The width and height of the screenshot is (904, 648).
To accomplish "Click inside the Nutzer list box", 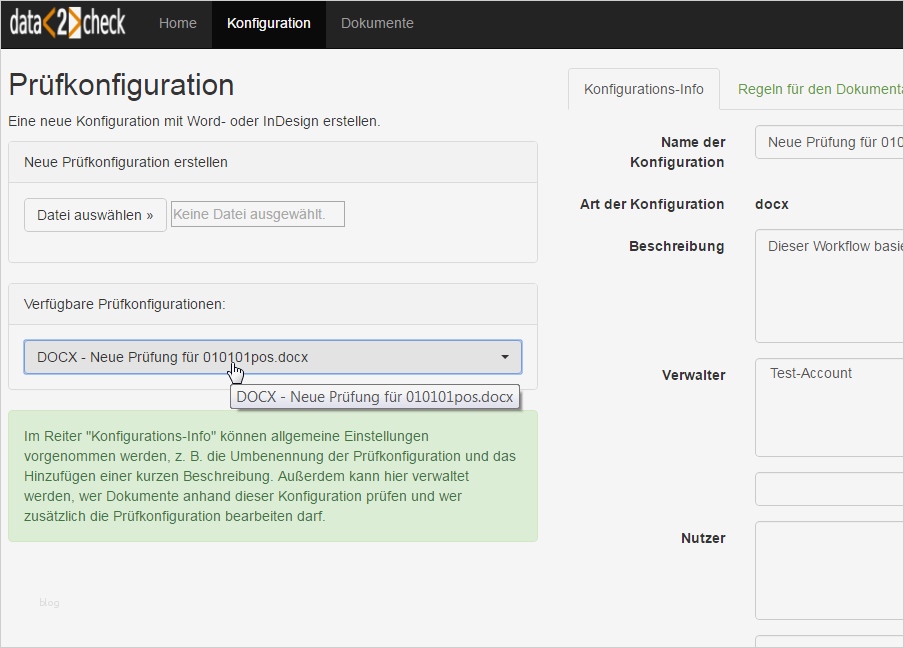I will pyautogui.click(x=829, y=569).
